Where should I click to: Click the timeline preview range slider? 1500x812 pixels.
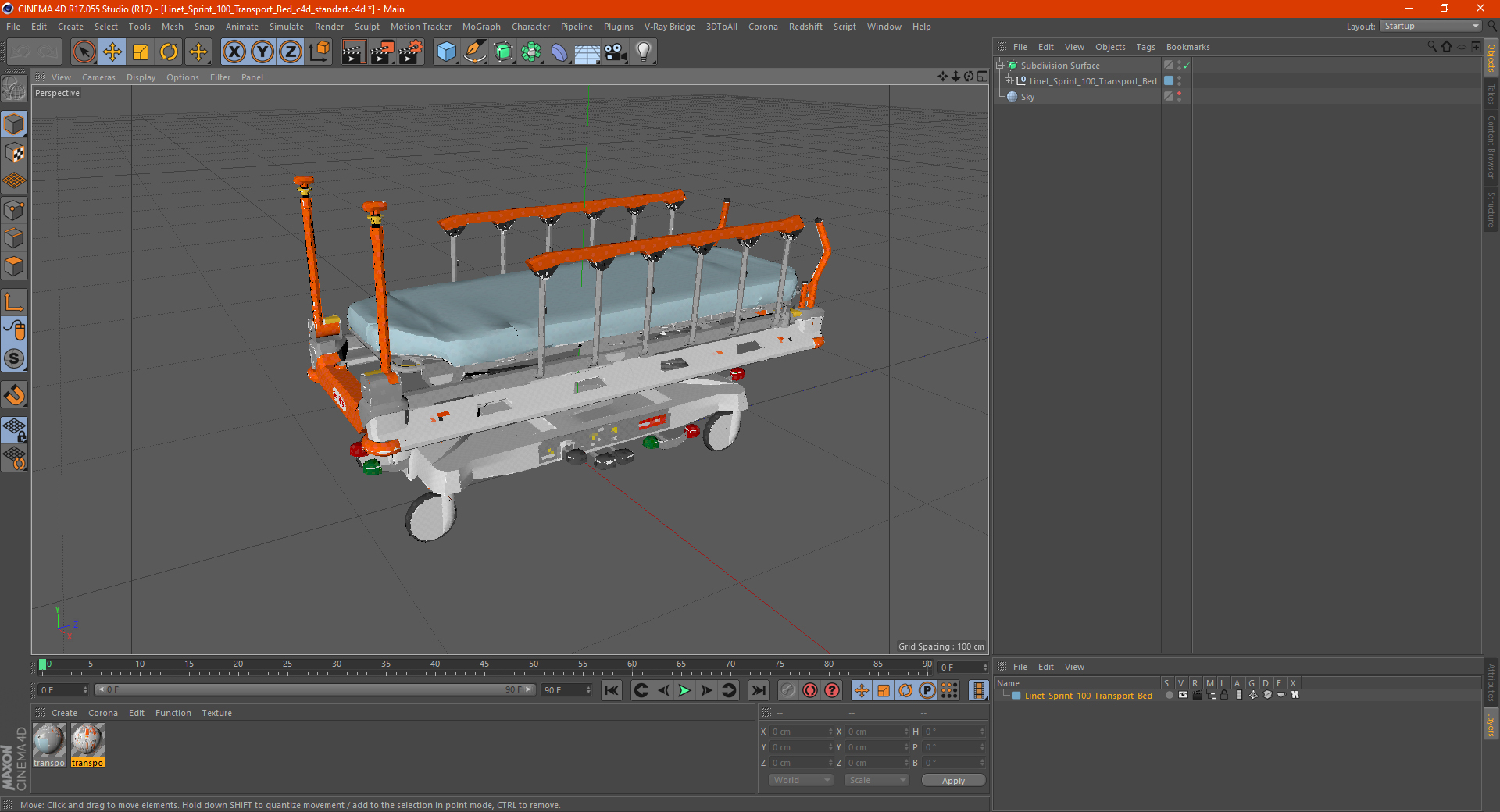click(314, 689)
